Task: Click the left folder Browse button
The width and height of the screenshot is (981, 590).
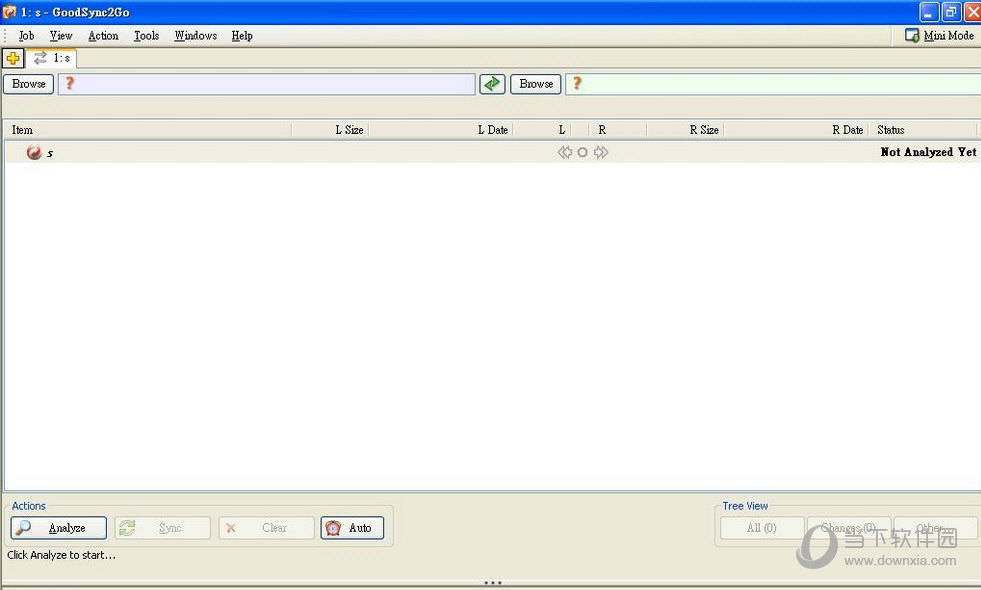Action: [29, 84]
